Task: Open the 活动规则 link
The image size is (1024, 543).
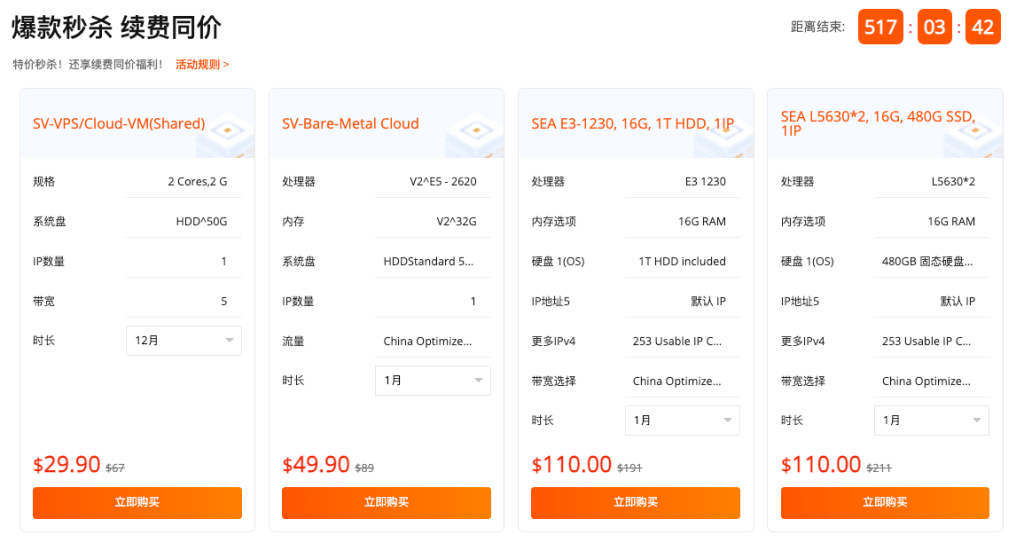Action: (x=202, y=64)
